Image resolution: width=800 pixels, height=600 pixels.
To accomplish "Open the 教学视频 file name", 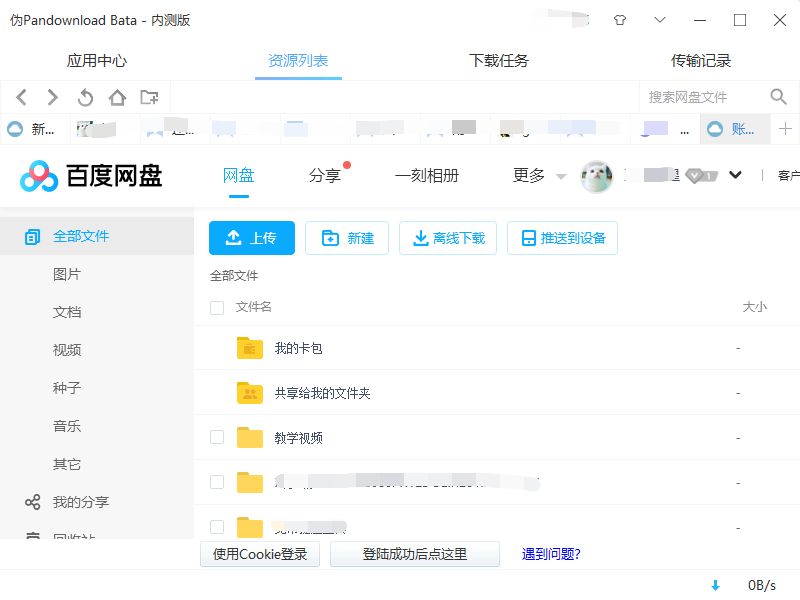I will [x=298, y=438].
